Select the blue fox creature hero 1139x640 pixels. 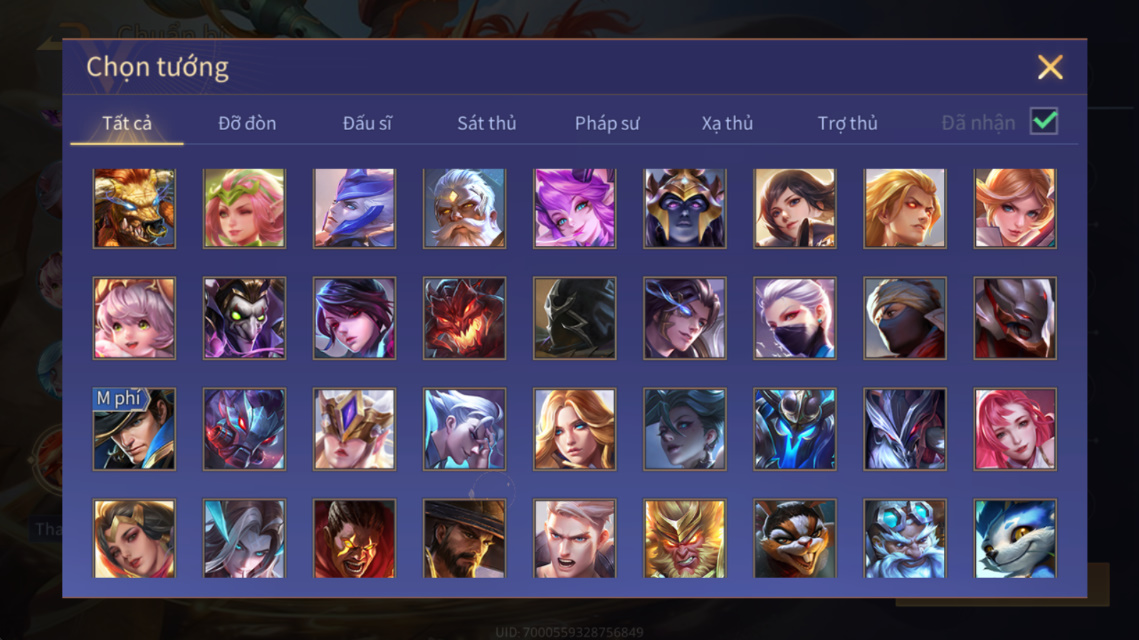pyautogui.click(x=1015, y=538)
